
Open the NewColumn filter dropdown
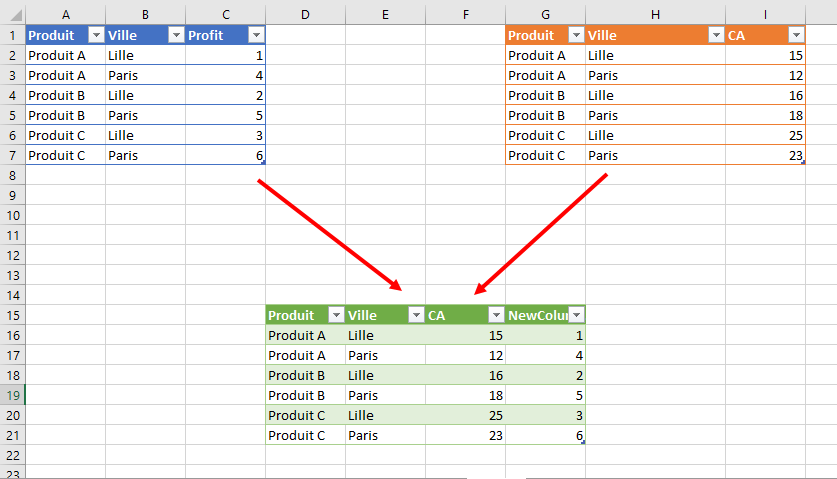pos(575,315)
